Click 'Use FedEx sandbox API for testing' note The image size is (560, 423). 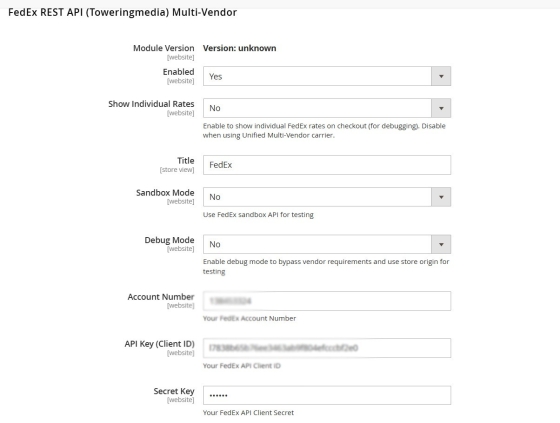258,215
